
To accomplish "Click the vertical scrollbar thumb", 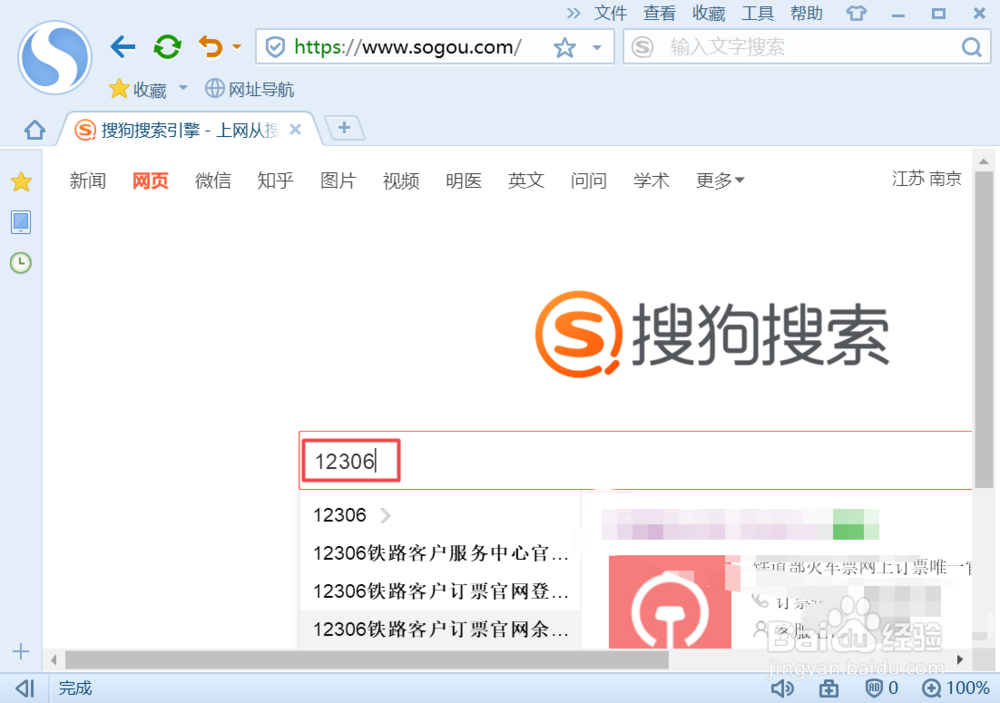I will (x=983, y=329).
